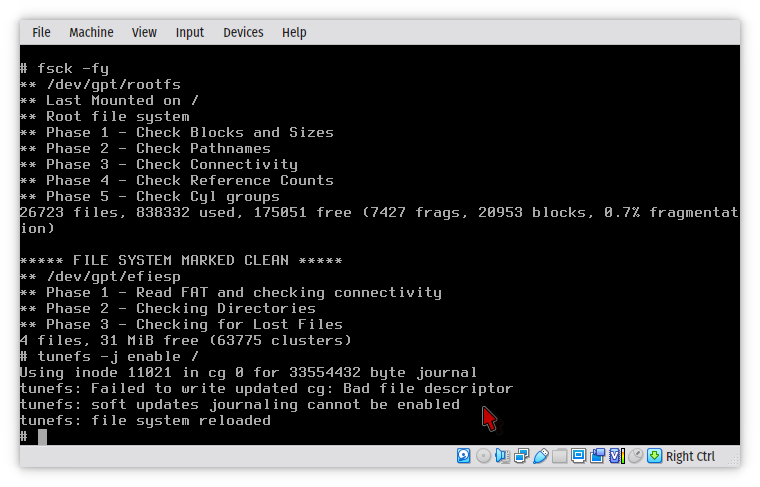Viewport: 760px width, 487px height.
Task: Click the shared folders status icon
Action: [x=560, y=456]
